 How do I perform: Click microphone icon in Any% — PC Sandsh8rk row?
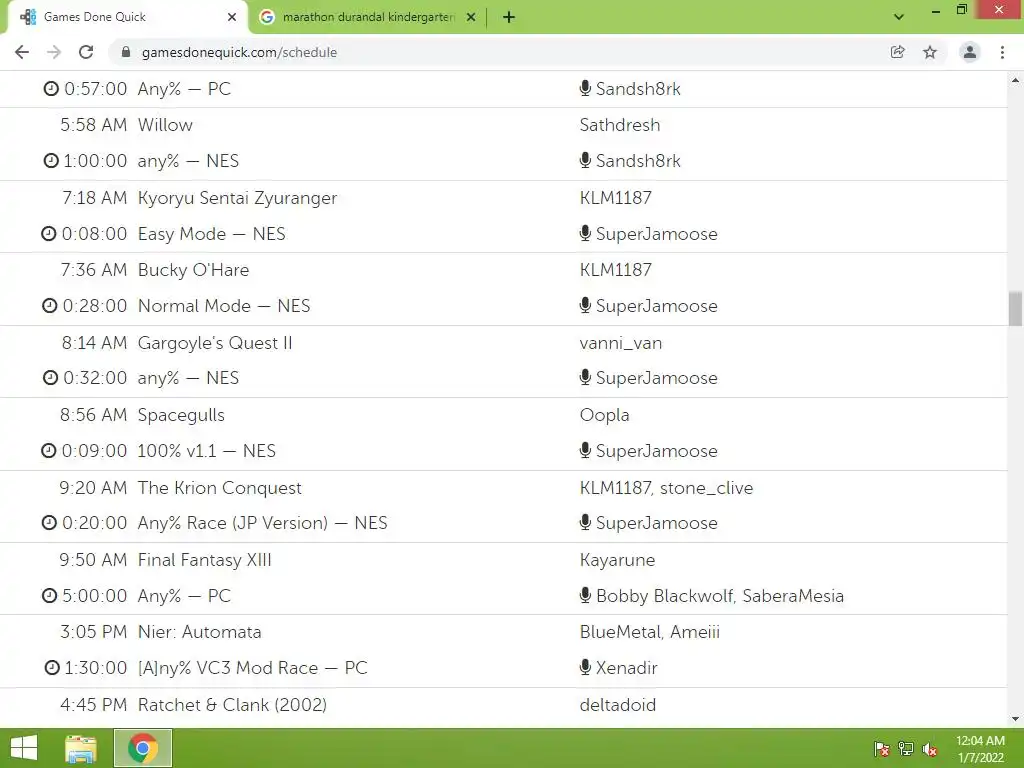tap(585, 88)
